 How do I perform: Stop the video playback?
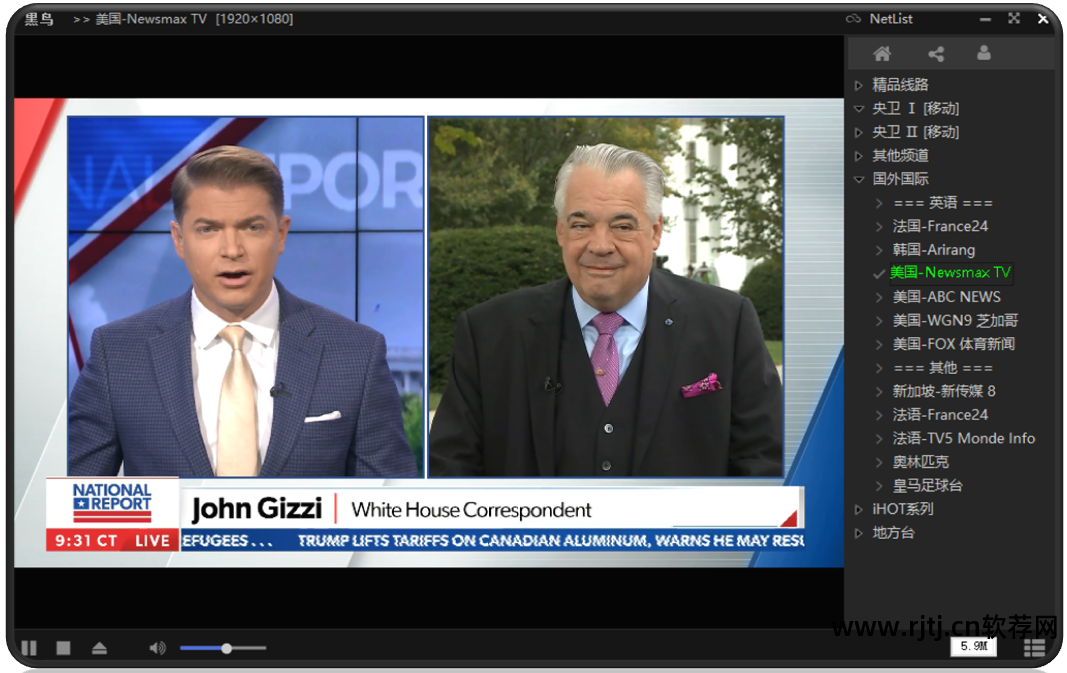pos(63,648)
